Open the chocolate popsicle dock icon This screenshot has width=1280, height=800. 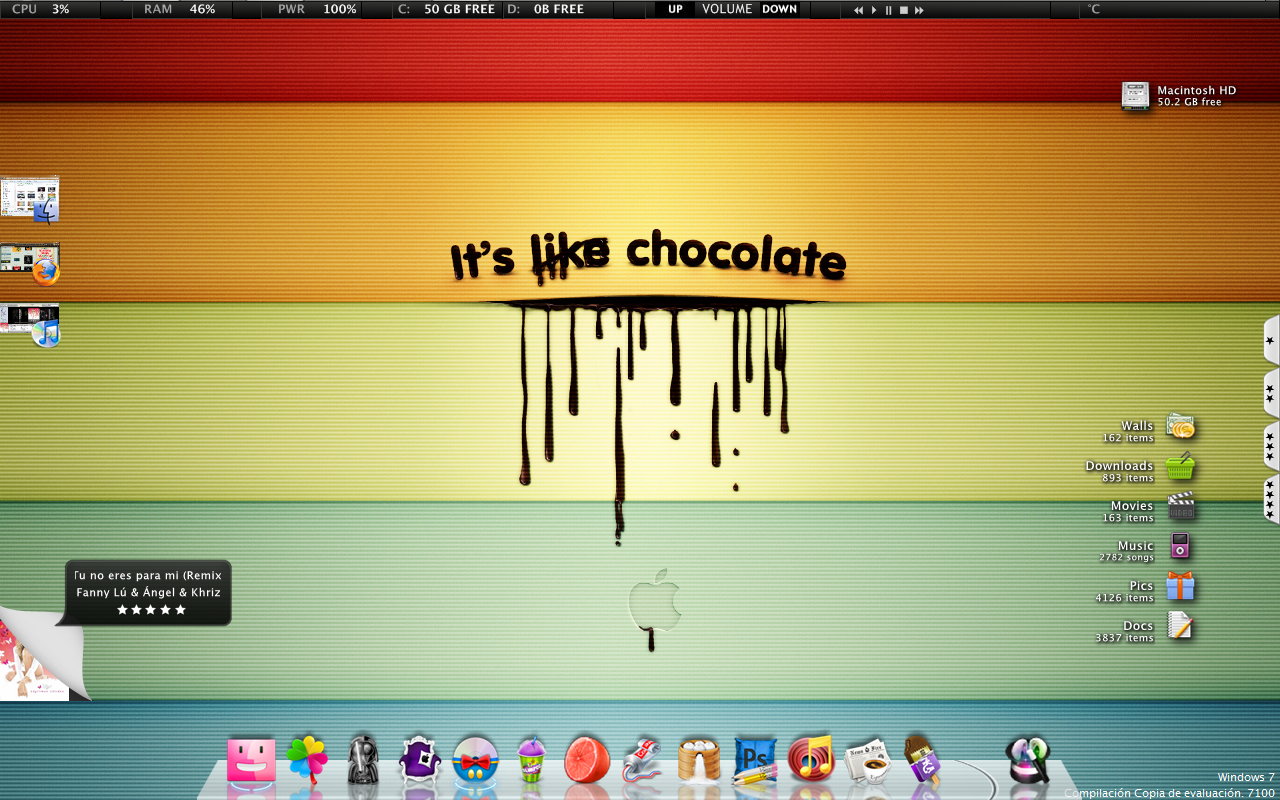921,760
